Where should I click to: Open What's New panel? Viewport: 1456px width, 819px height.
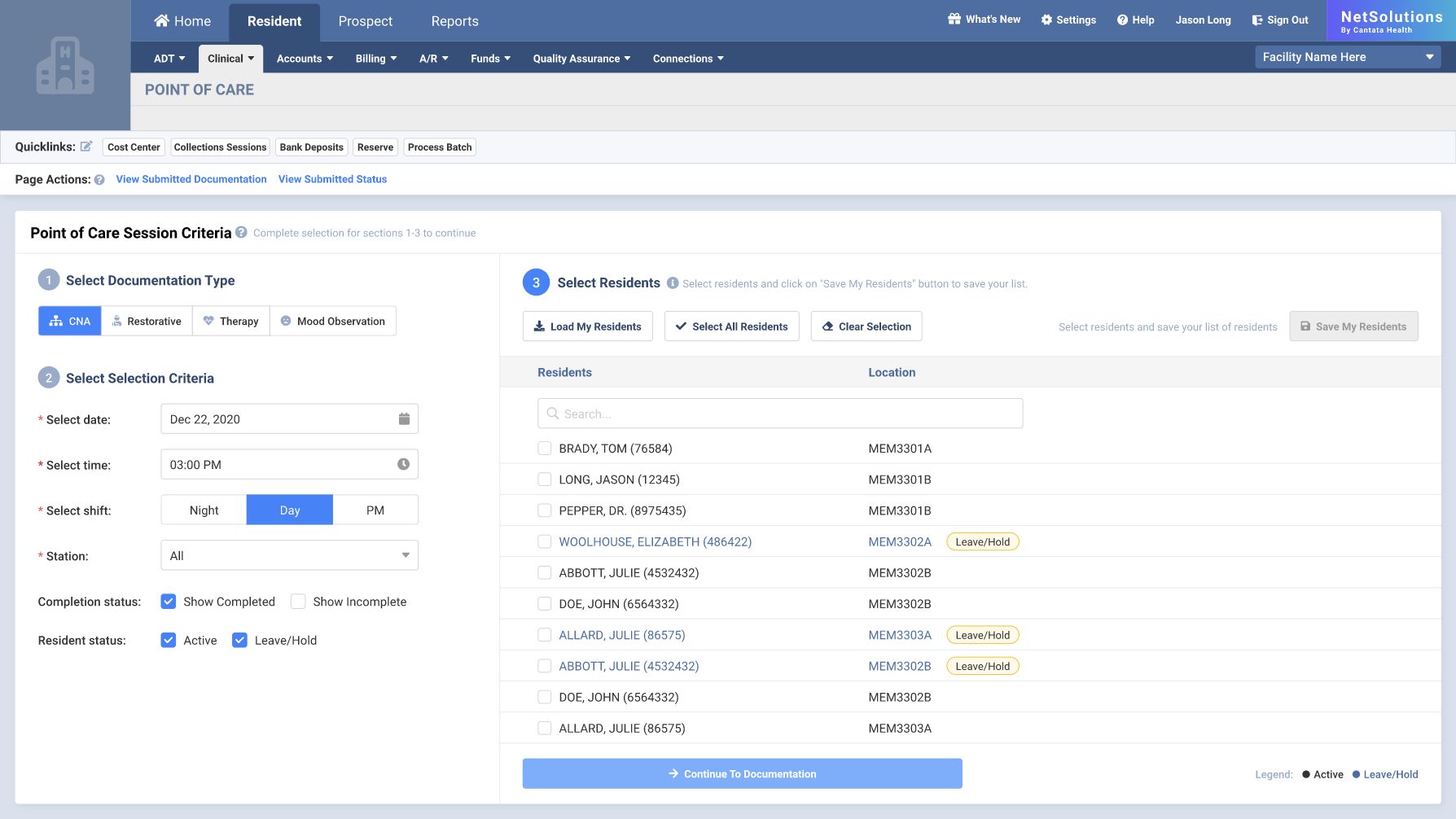(984, 19)
